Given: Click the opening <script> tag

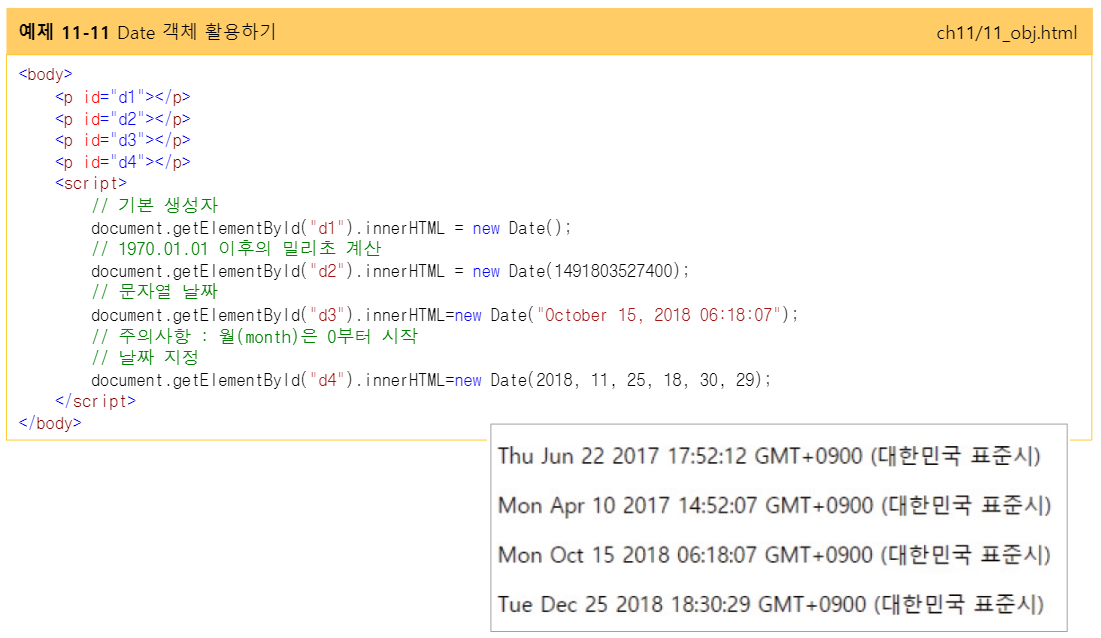Looking at the screenshot, I should 91,184.
